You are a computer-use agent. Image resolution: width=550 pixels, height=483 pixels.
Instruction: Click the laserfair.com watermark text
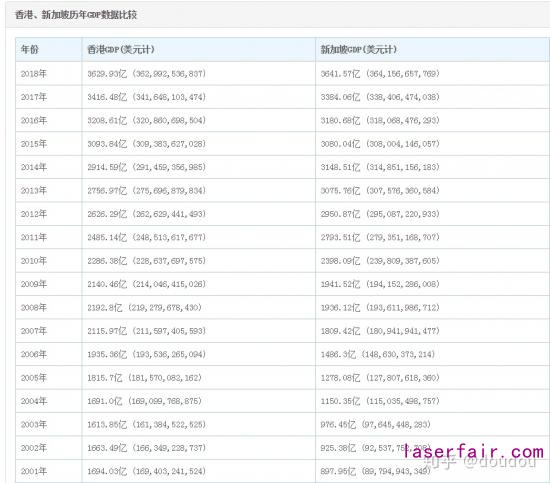pos(473,451)
